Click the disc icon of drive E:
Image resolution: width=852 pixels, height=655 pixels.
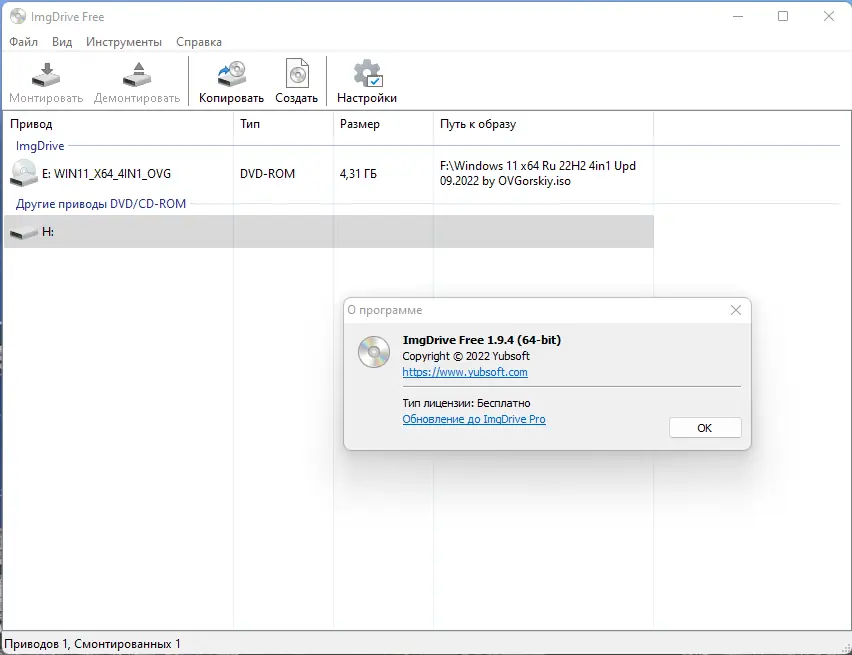click(x=23, y=173)
